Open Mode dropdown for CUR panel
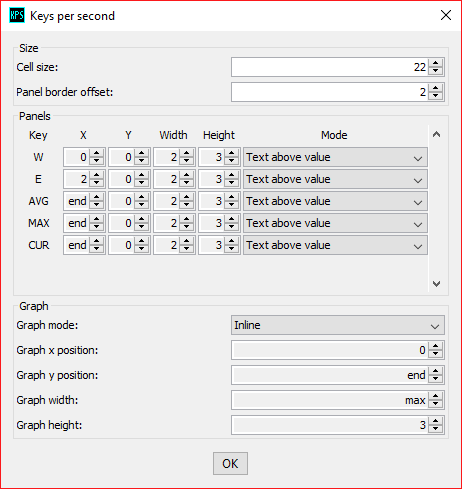The image size is (462, 489). 335,245
